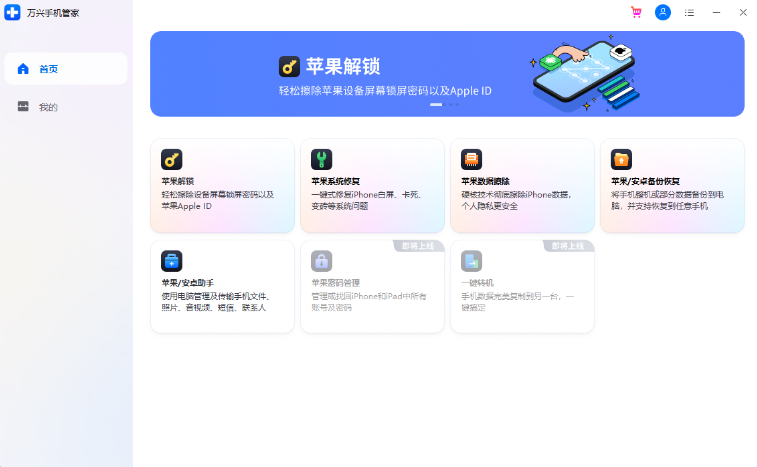
Task: Click description under 苹果/安卓备份恢复 card
Action: pos(667,200)
